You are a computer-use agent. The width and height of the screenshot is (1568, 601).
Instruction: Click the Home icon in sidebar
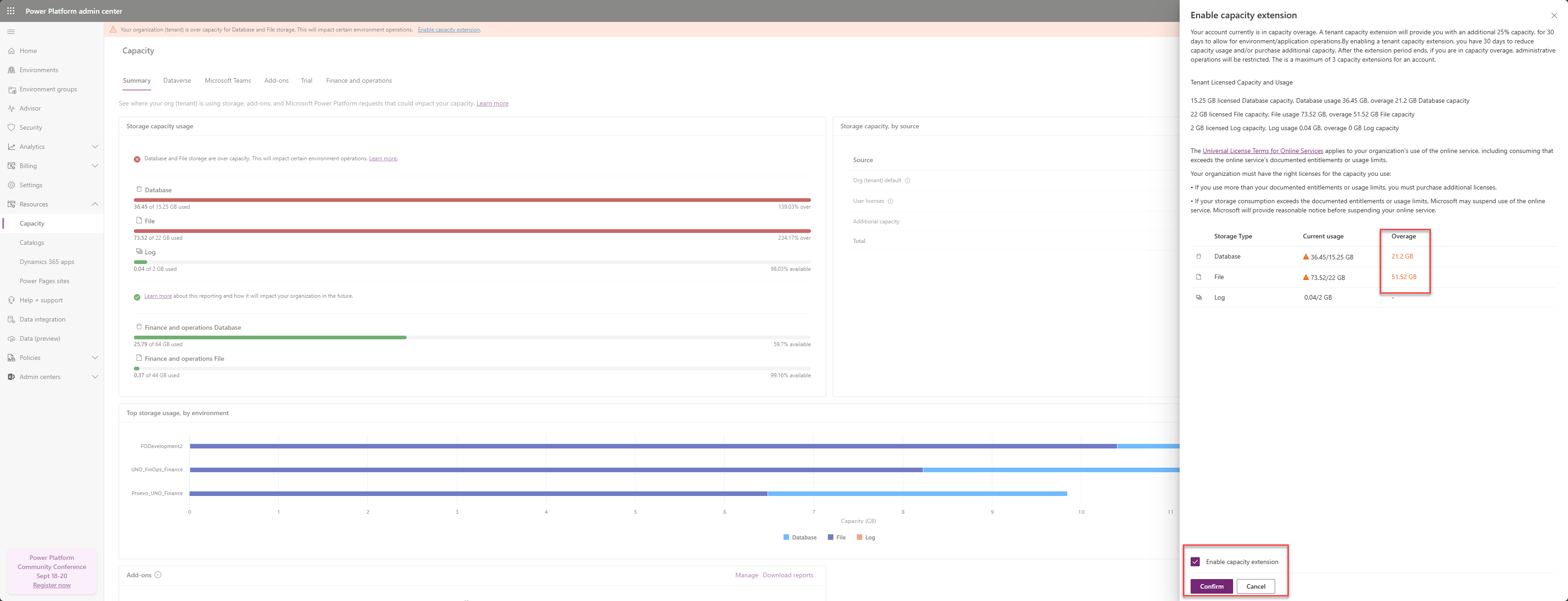tap(11, 51)
